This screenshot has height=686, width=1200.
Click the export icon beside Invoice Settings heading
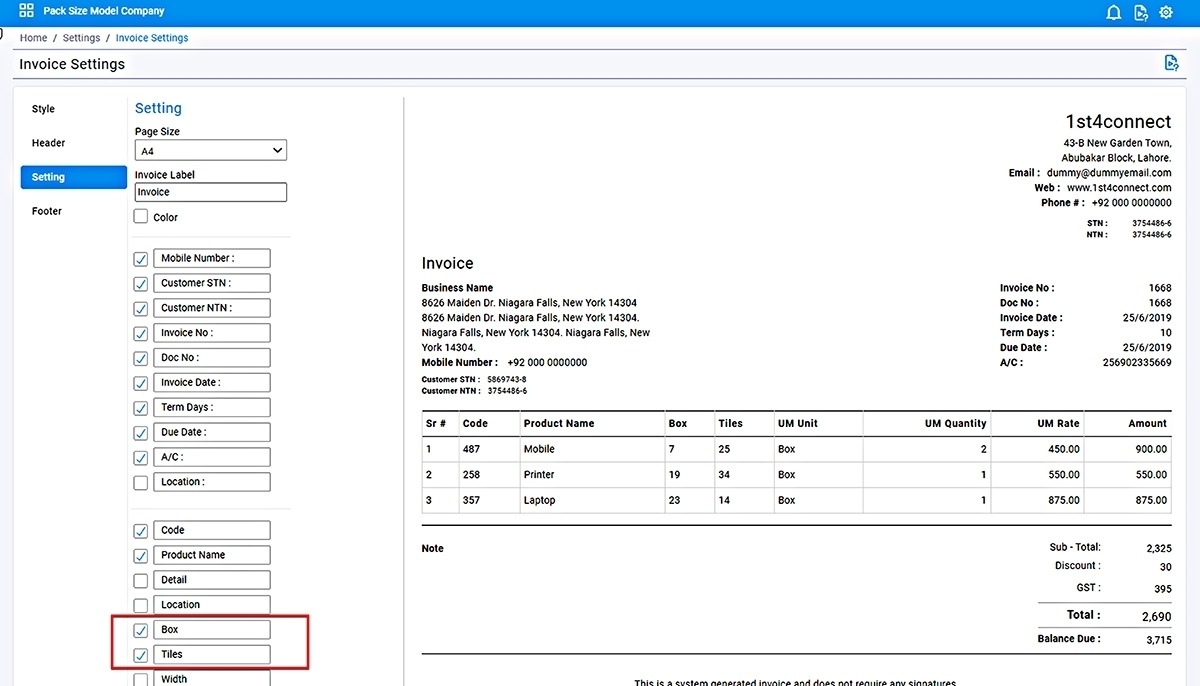click(x=1172, y=63)
